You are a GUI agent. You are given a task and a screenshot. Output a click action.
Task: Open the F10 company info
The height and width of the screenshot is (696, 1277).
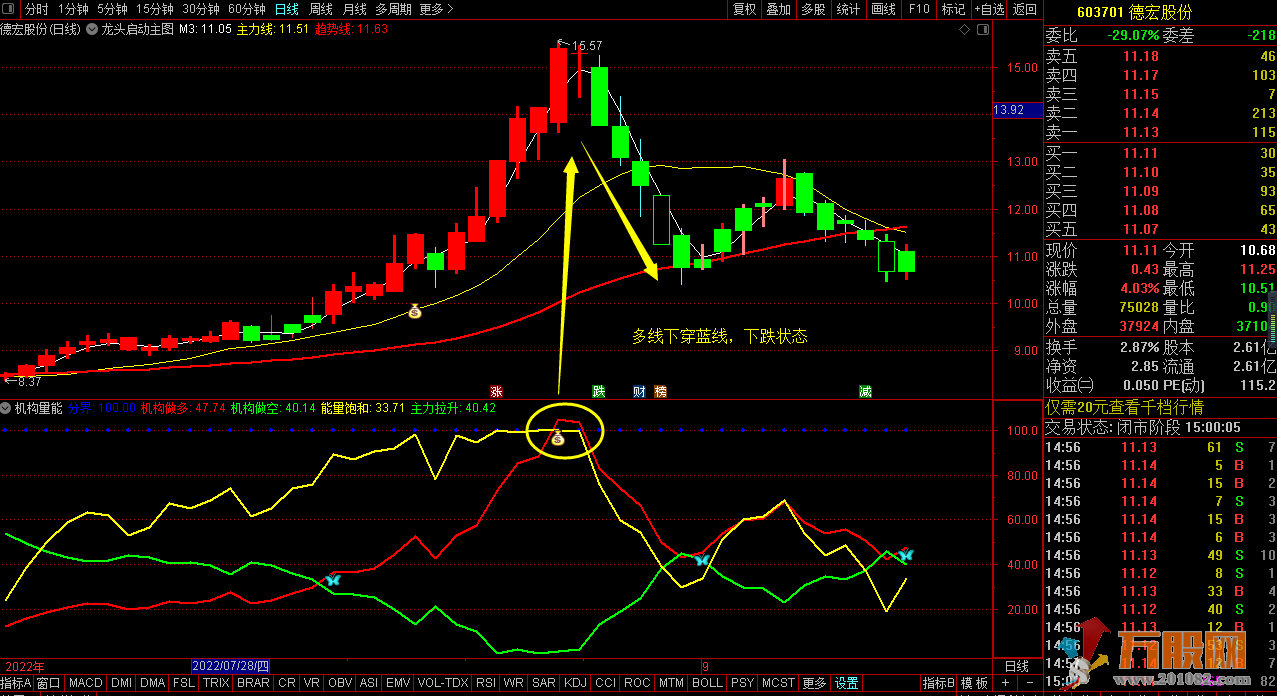919,9
